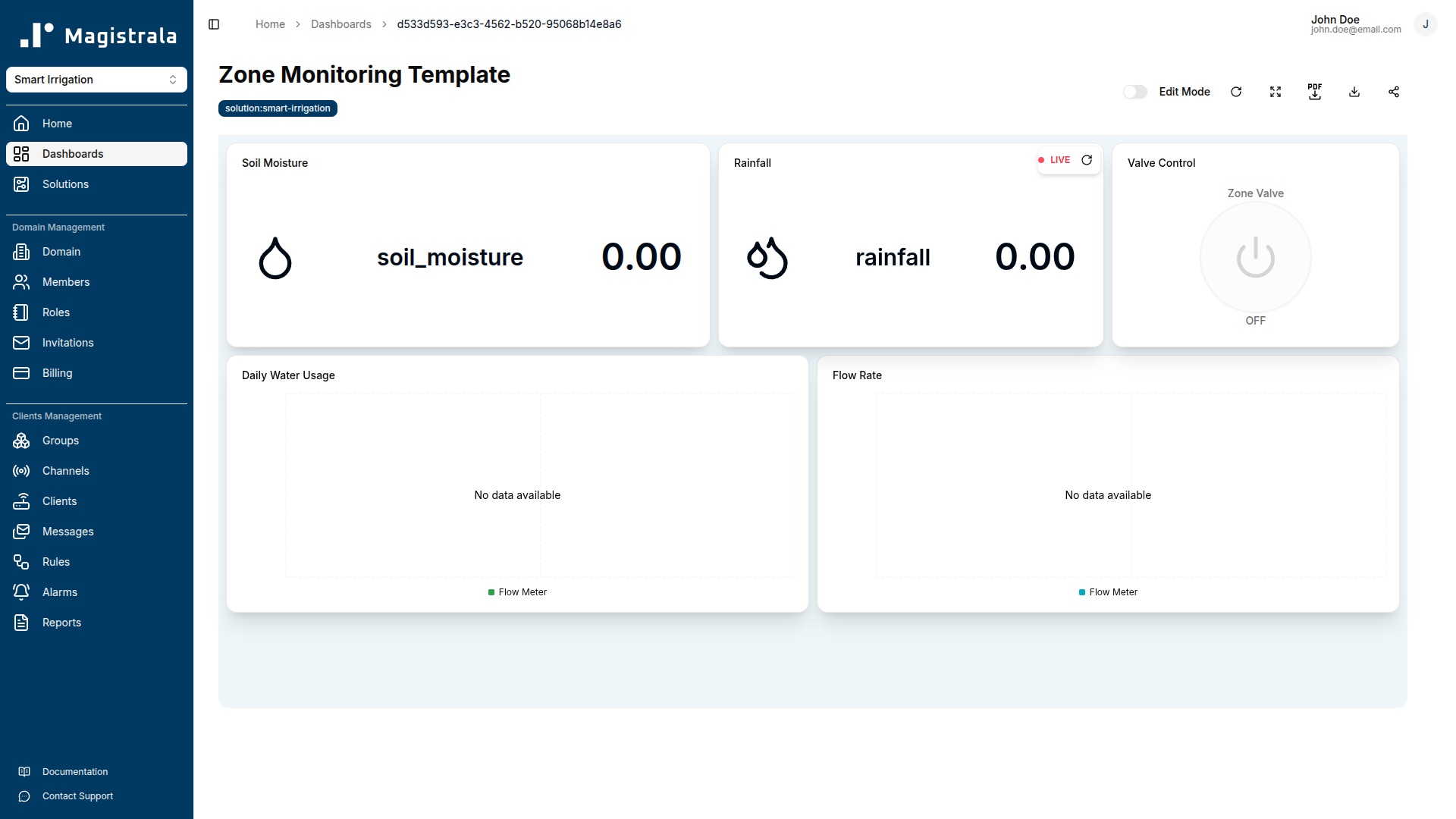The image size is (1456, 819).
Task: Click the download image icon
Action: 1354,92
